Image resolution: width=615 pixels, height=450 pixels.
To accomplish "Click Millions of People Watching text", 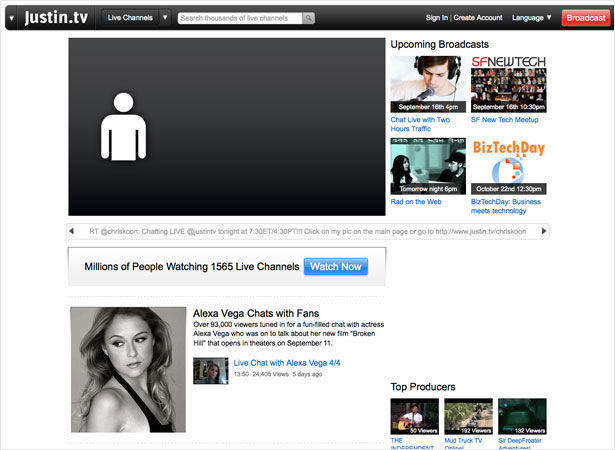I will pos(192,267).
